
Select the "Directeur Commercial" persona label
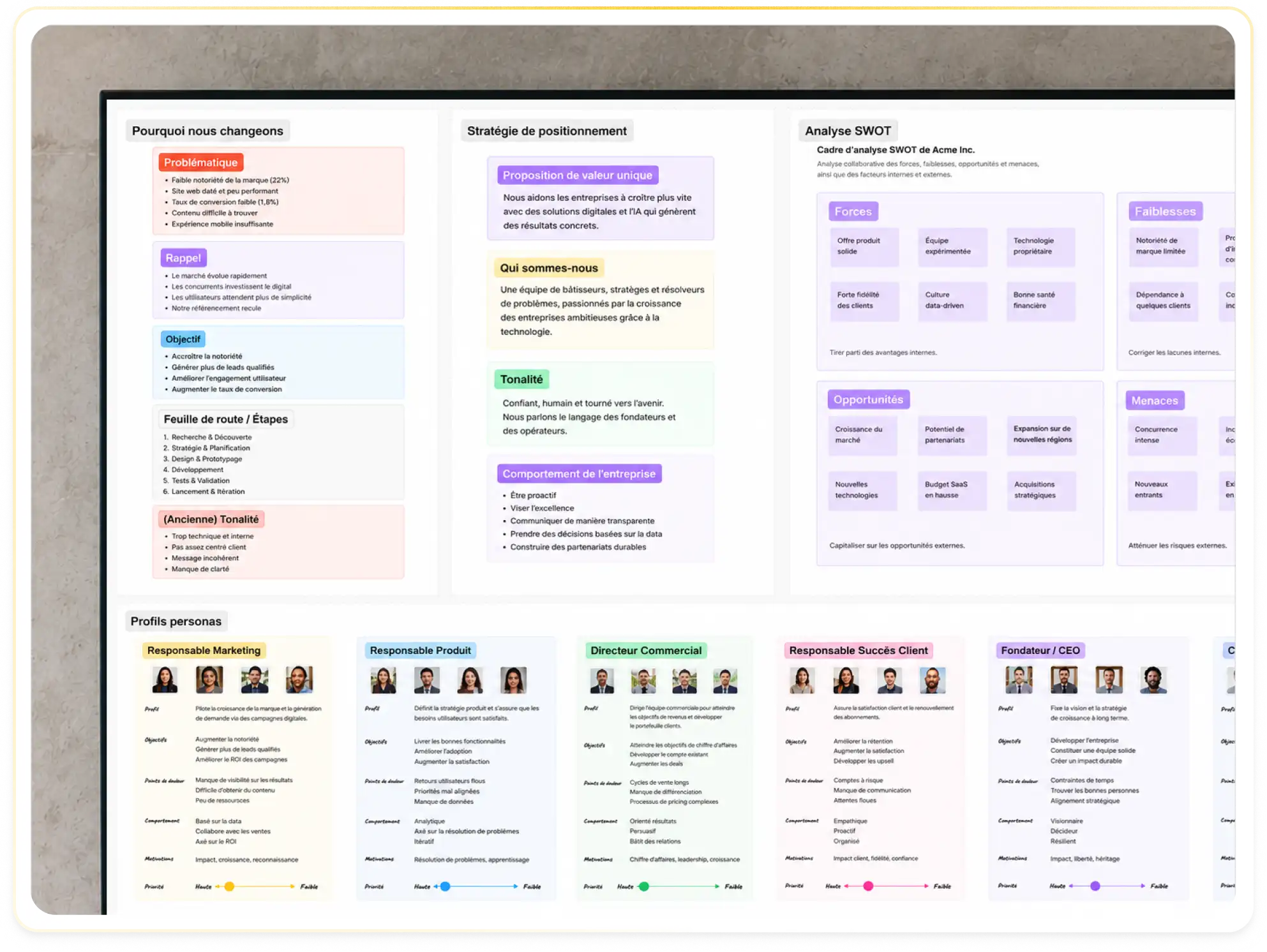(646, 651)
